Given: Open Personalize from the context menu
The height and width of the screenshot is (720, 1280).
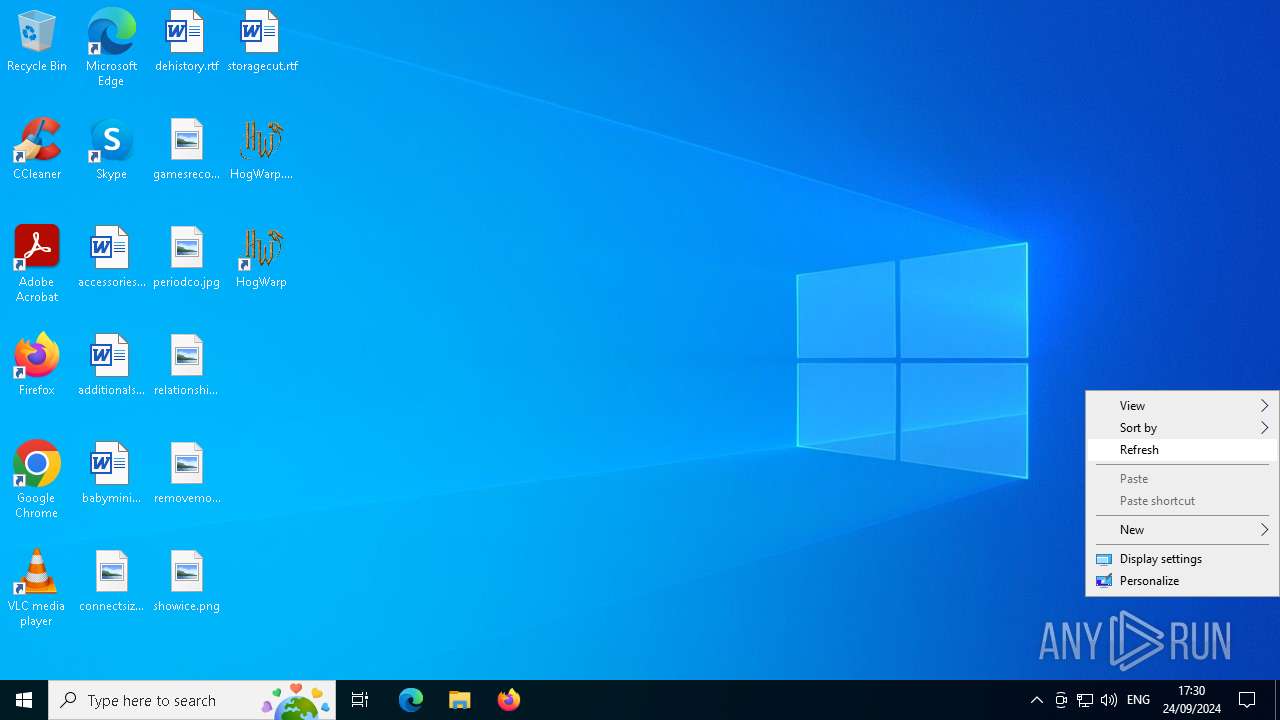Looking at the screenshot, I should point(1182,581).
